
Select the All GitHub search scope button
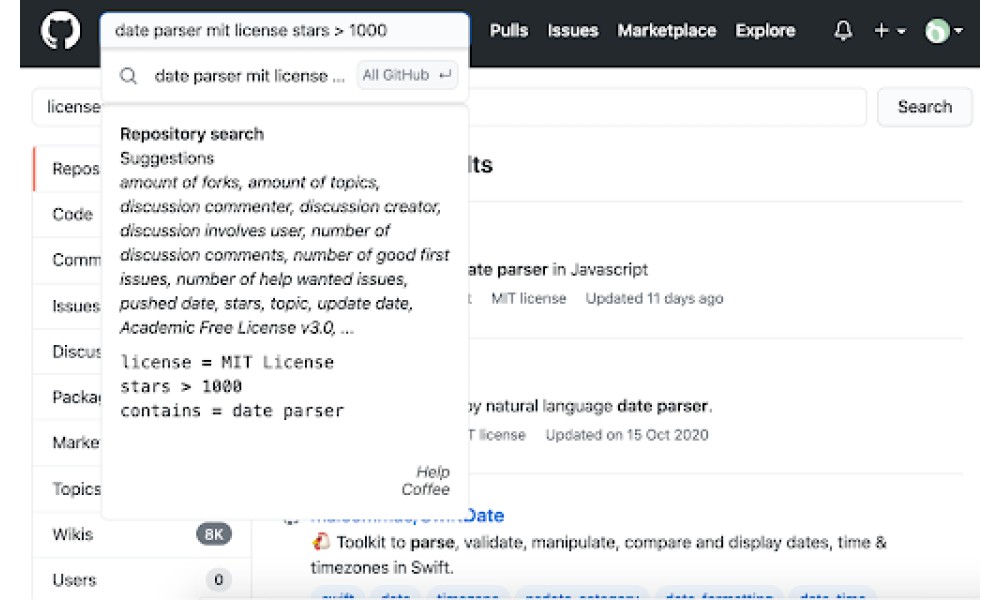[x=407, y=75]
